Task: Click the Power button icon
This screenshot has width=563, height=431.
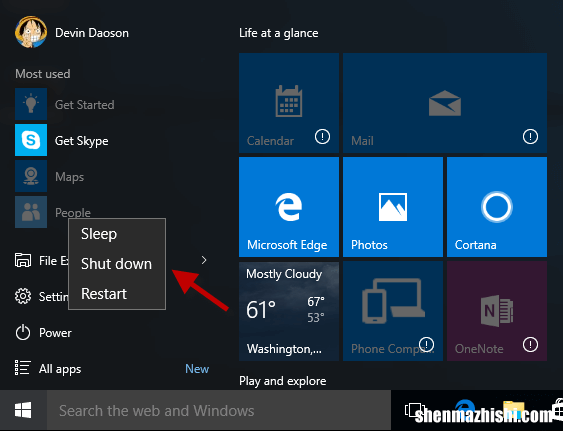Action: (x=23, y=333)
